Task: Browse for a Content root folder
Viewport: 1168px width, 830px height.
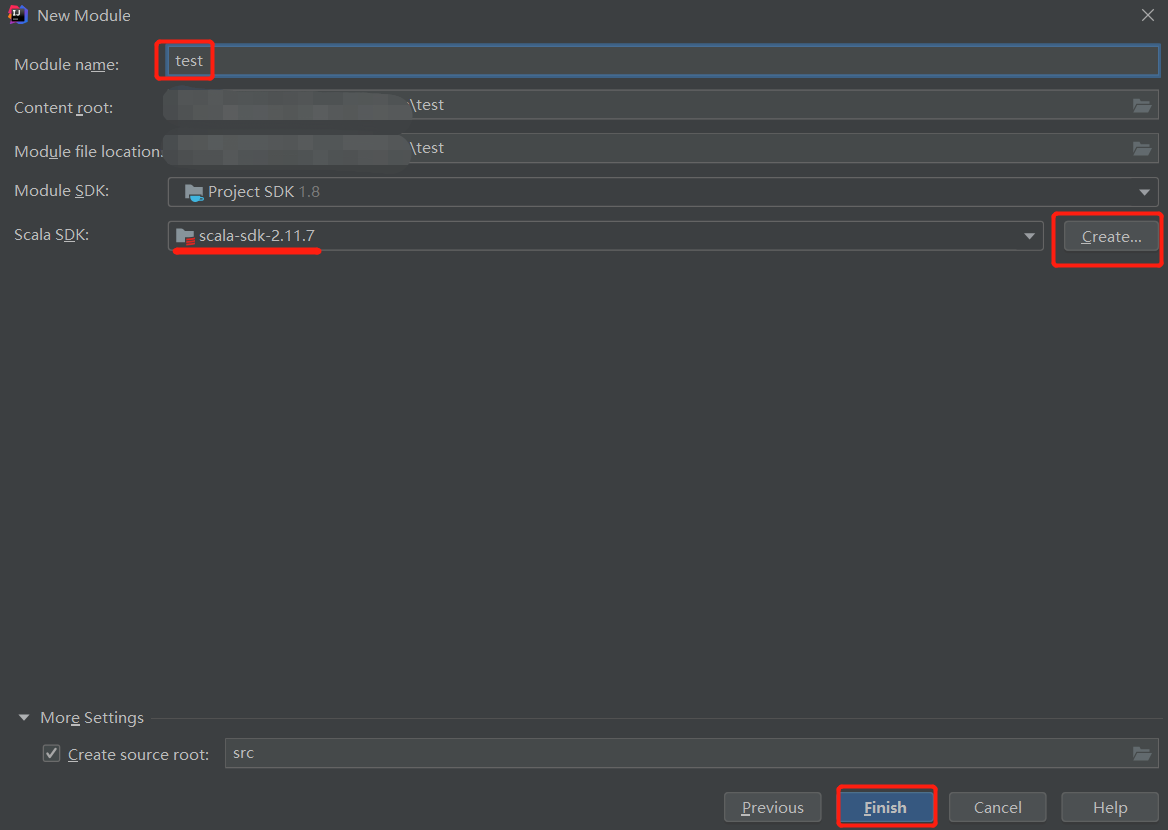Action: point(1142,104)
